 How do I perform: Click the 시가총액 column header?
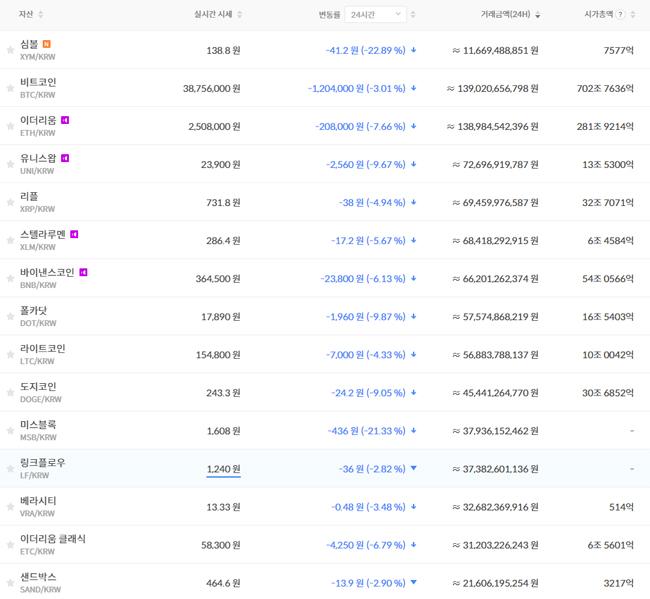click(x=598, y=15)
